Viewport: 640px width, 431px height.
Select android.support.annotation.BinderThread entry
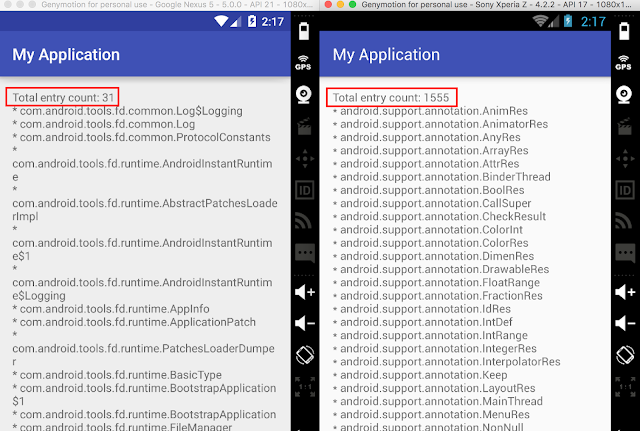point(442,177)
